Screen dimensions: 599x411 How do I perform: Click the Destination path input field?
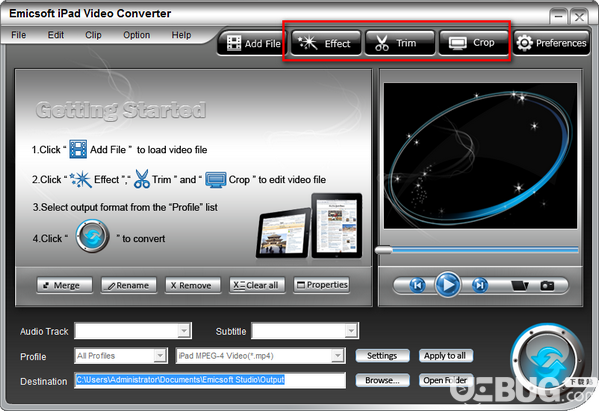(210, 380)
